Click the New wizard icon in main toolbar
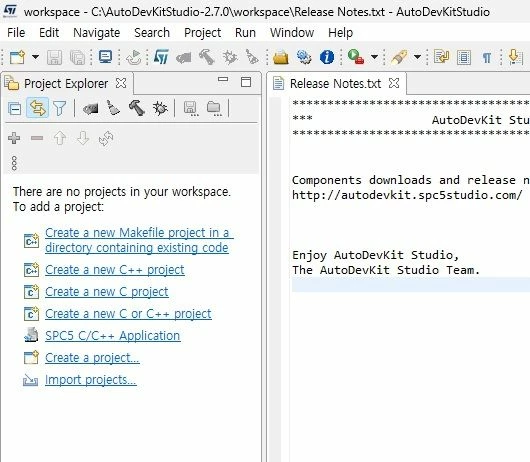Screen dimensions: 530x462 [x=17, y=57]
